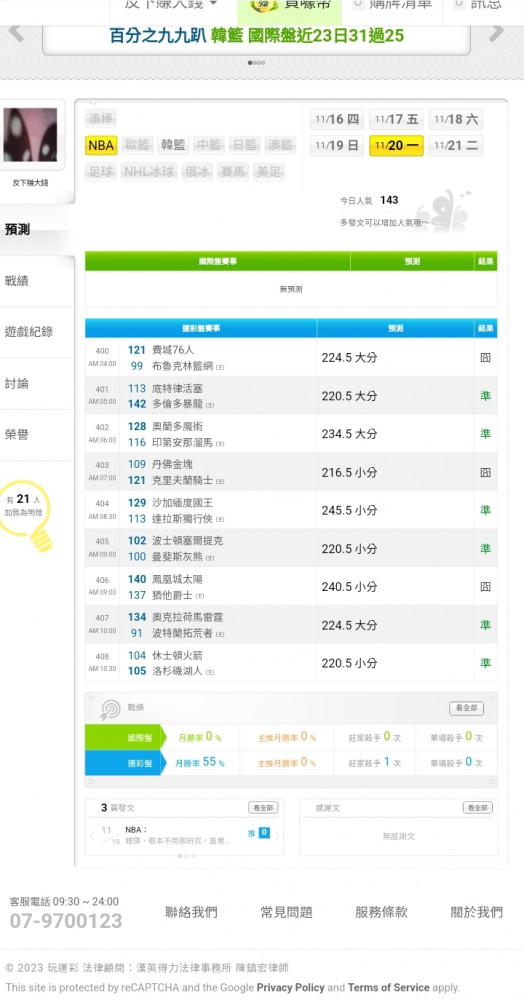Click 看全部 button in 戰績 section
Viewport: 524px width, 1000px height.
466,709
